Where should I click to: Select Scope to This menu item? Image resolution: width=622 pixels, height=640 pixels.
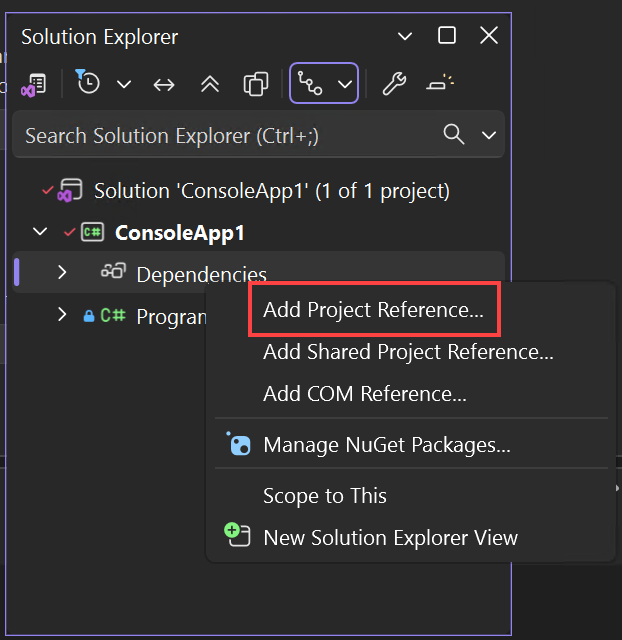tap(324, 496)
